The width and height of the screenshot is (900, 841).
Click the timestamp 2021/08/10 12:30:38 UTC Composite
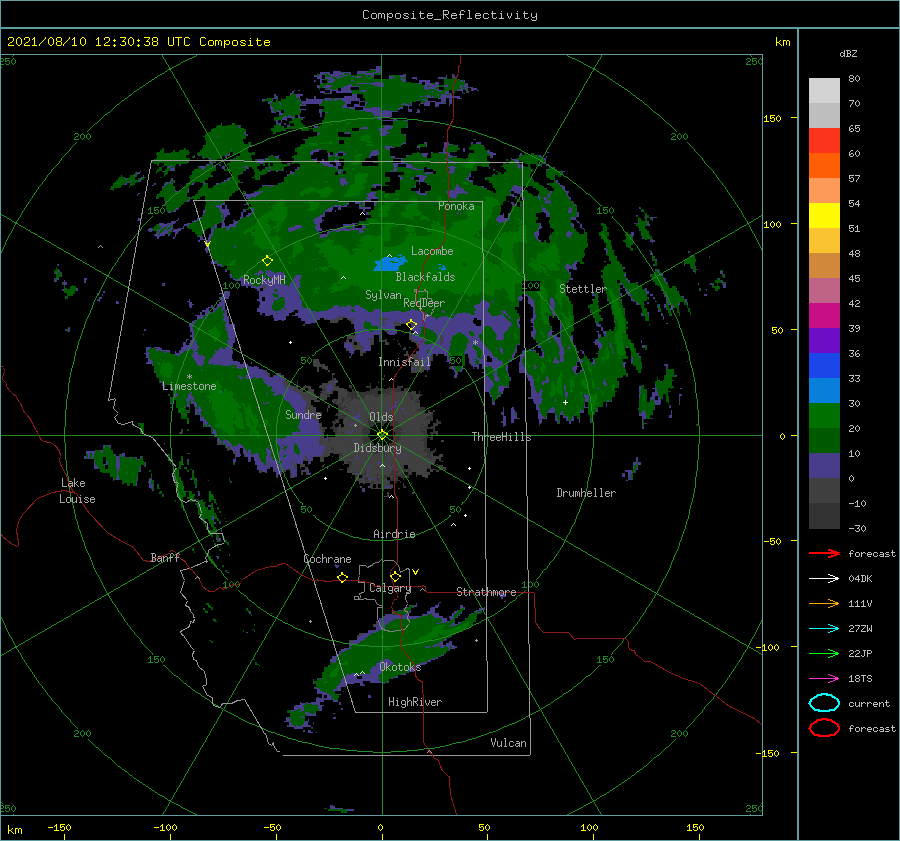[138, 42]
